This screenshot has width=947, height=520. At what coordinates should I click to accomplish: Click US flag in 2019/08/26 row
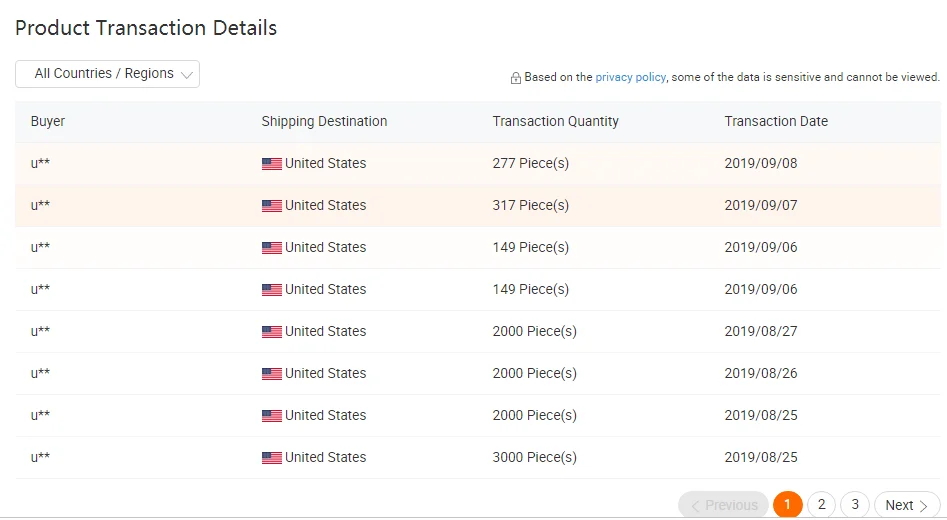(272, 374)
